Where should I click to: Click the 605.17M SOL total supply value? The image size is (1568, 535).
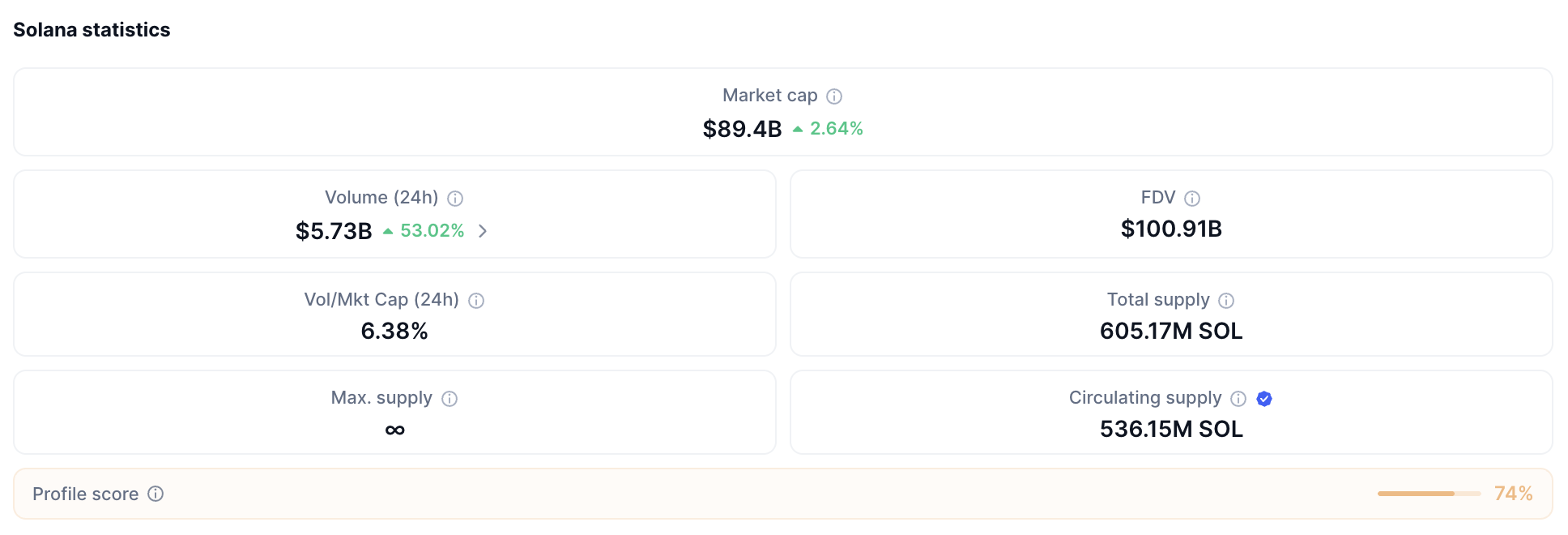(1171, 331)
